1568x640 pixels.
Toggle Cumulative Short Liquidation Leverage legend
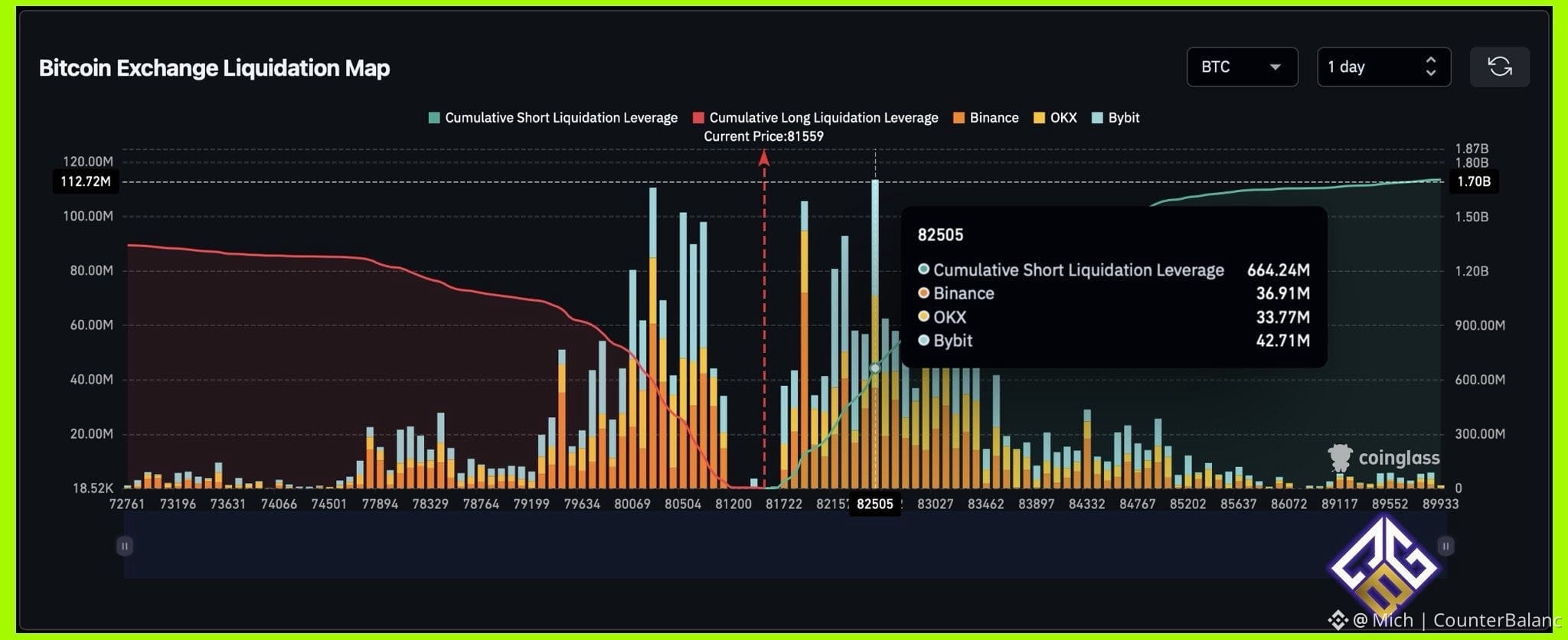[x=553, y=118]
